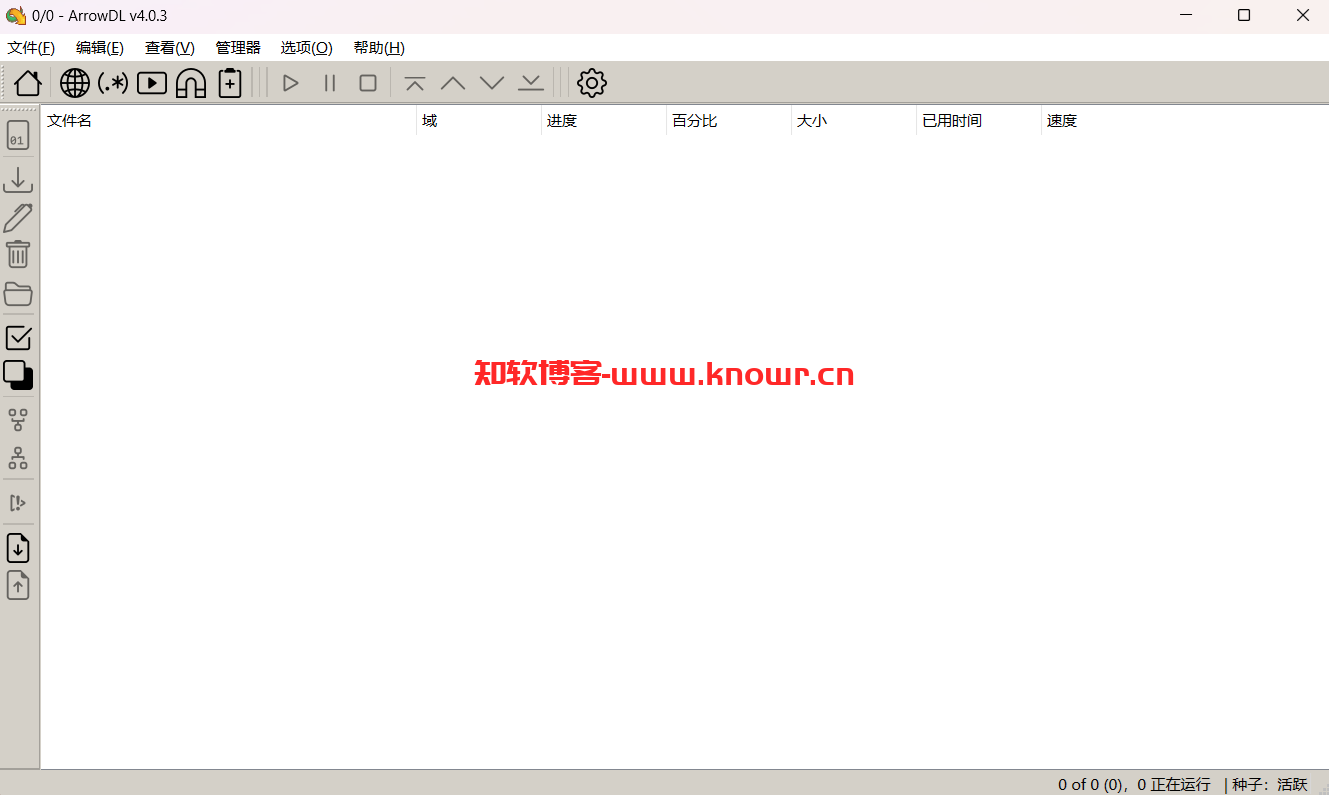The width and height of the screenshot is (1329, 795).
Task: Click the download arrow tray sidebar icon
Action: click(18, 179)
